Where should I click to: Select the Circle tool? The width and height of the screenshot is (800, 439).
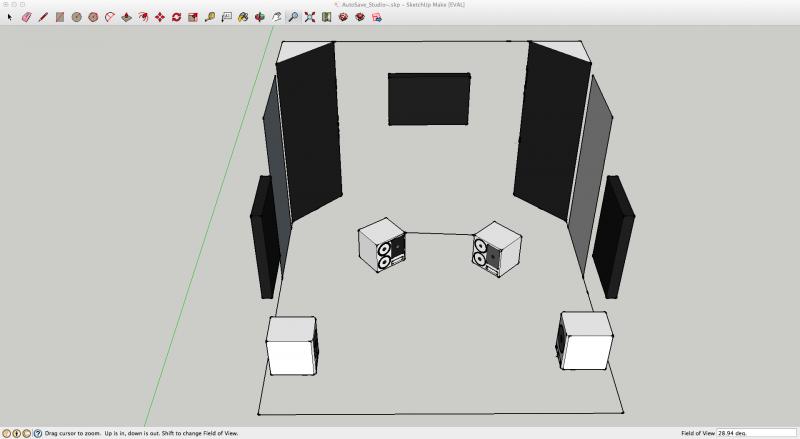coord(77,17)
